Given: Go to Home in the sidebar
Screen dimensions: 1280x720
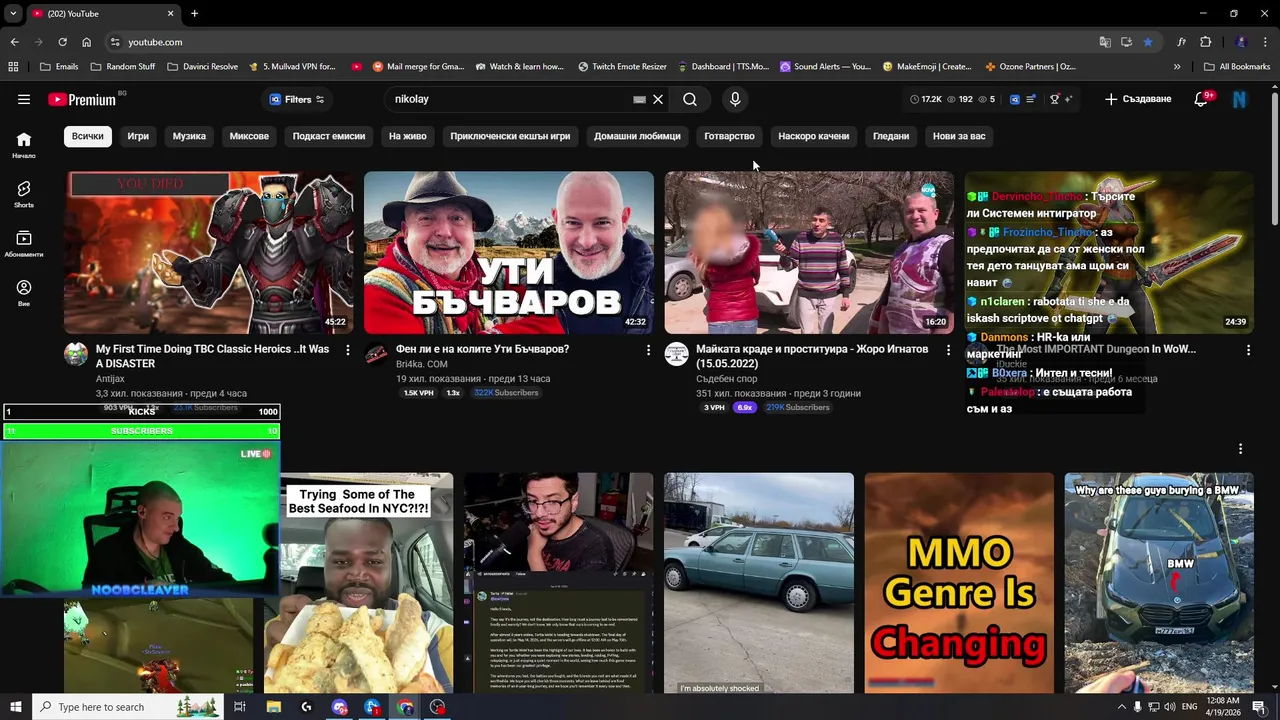Looking at the screenshot, I should pos(24,145).
